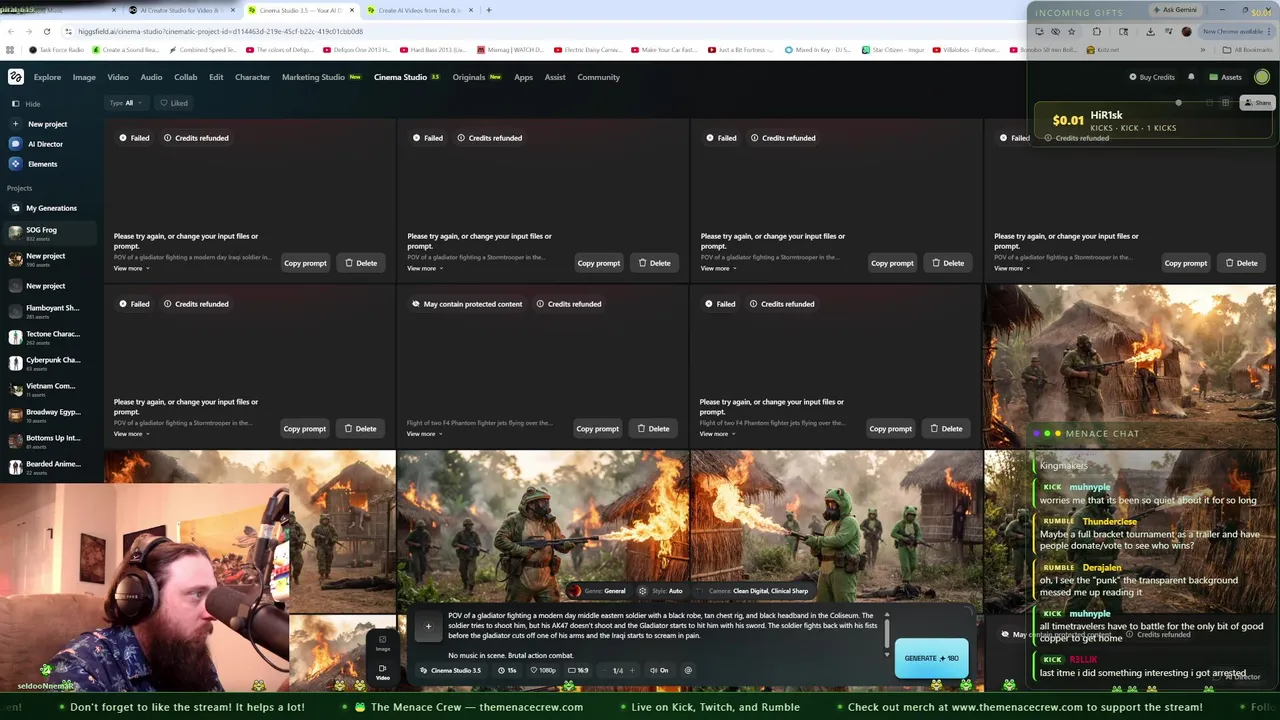Open My Generations in the sidebar
The width and height of the screenshot is (1280, 720).
(x=44, y=208)
